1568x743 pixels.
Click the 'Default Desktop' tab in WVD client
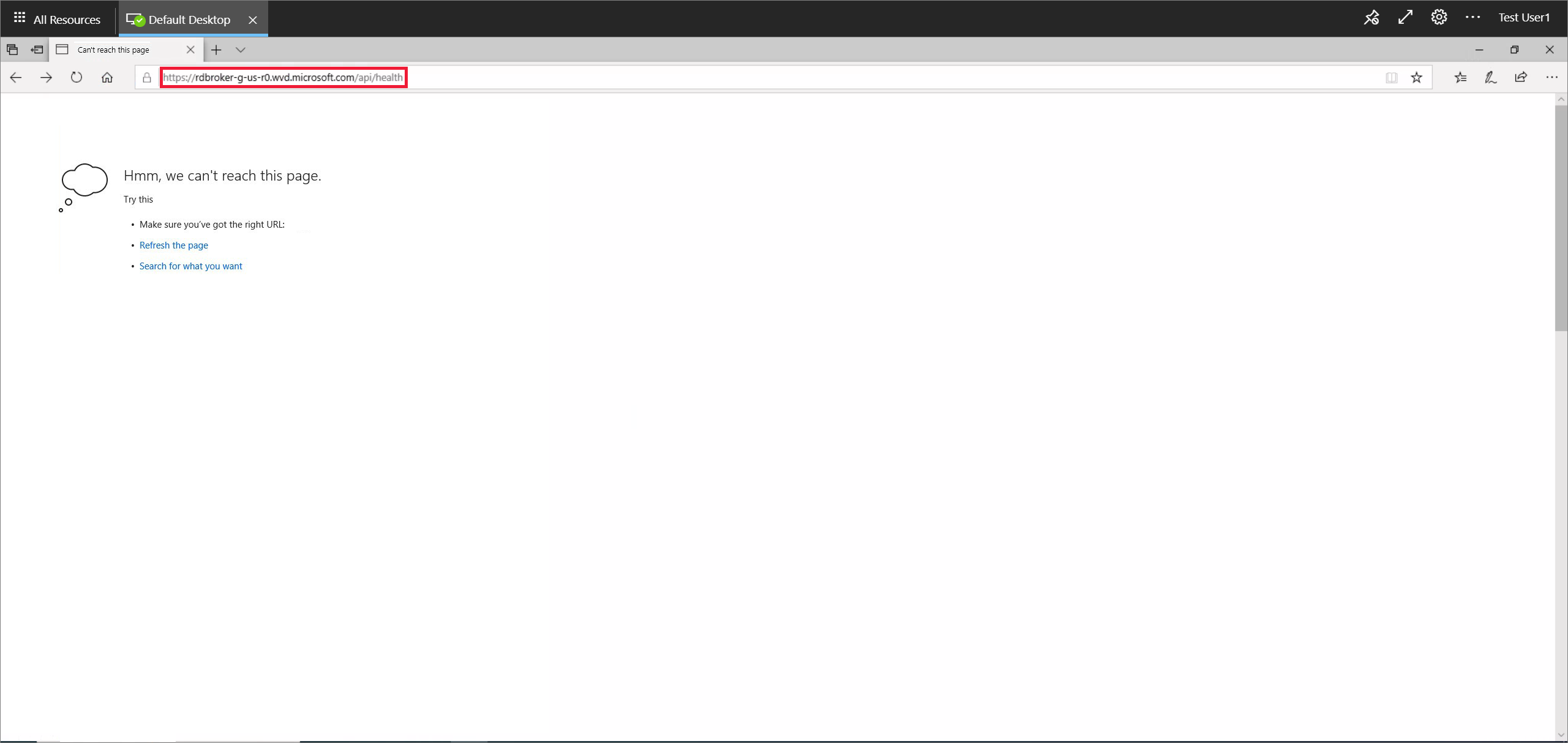click(188, 19)
